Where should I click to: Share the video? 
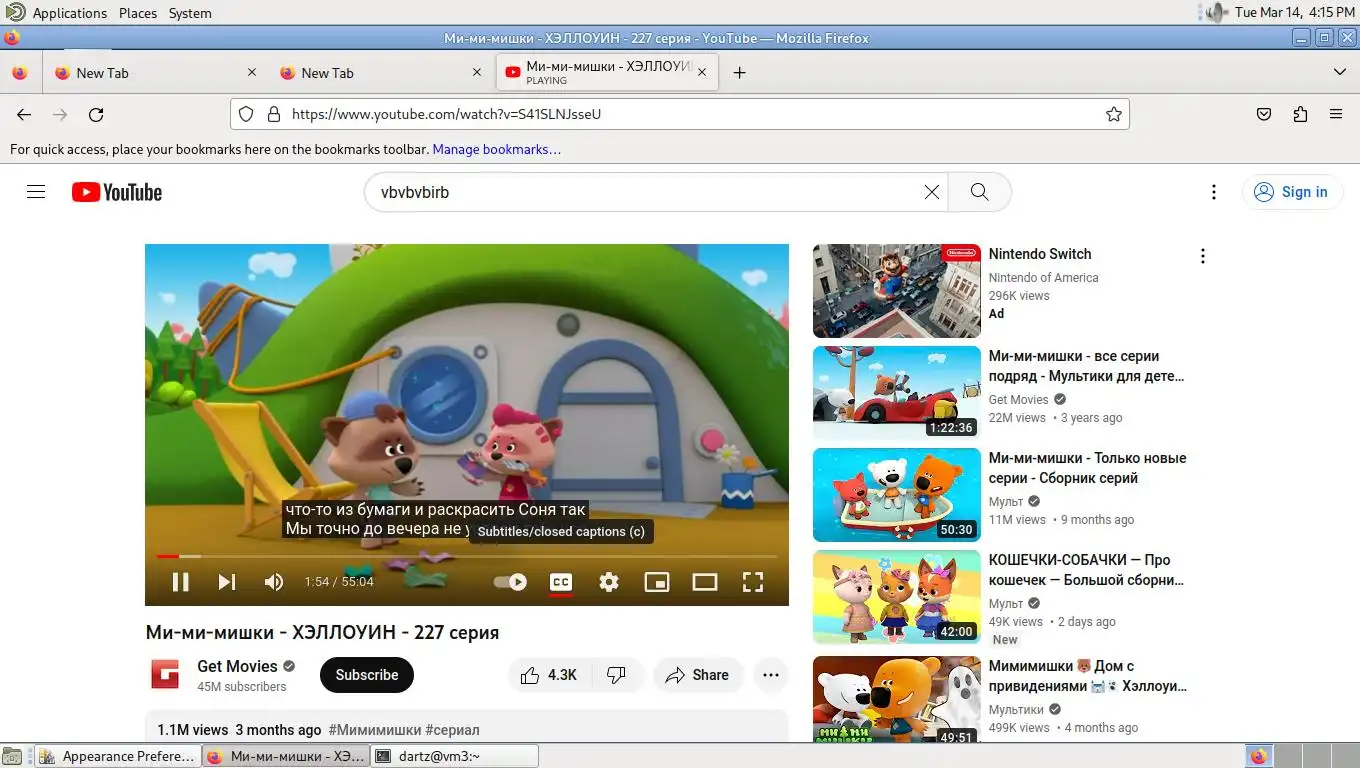698,675
